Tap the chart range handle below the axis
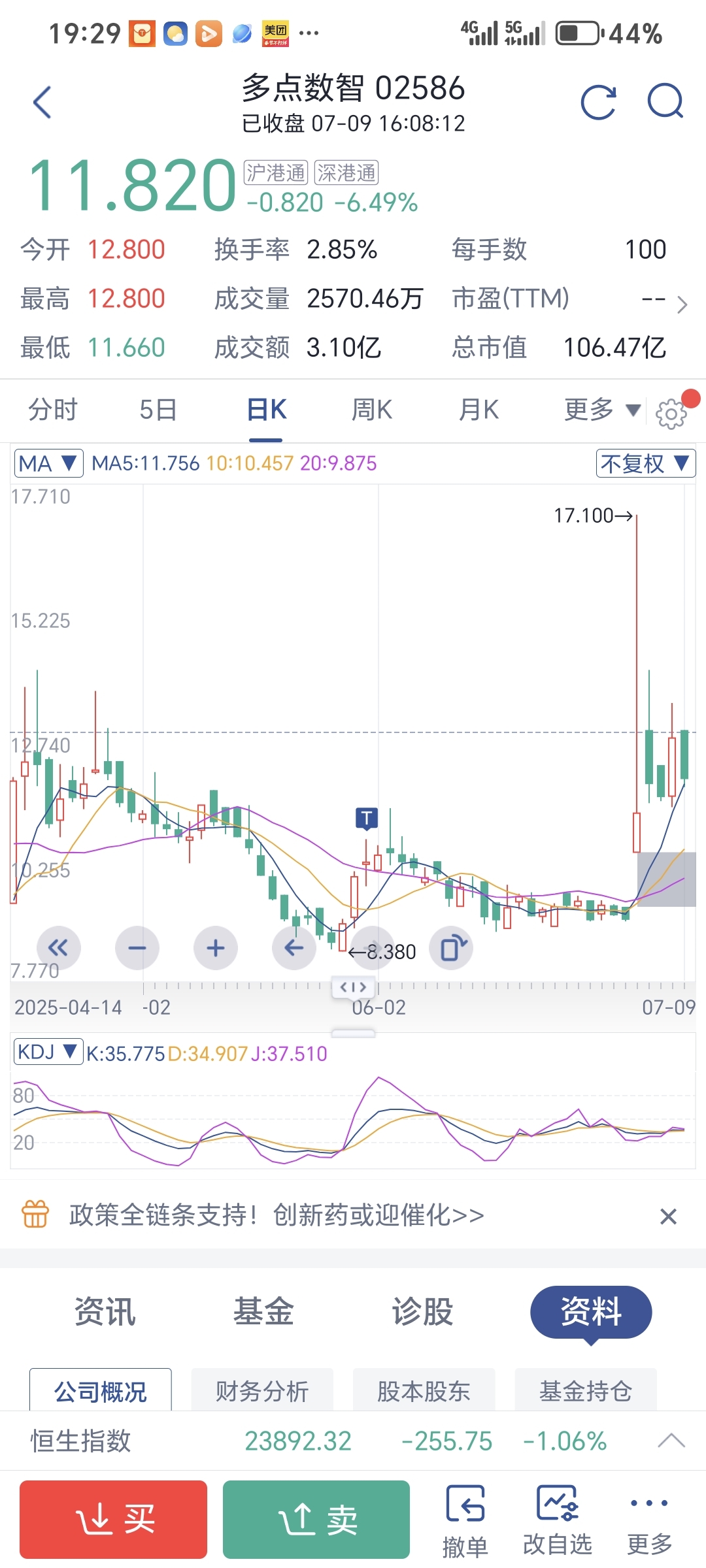706x1568 pixels. (x=353, y=987)
